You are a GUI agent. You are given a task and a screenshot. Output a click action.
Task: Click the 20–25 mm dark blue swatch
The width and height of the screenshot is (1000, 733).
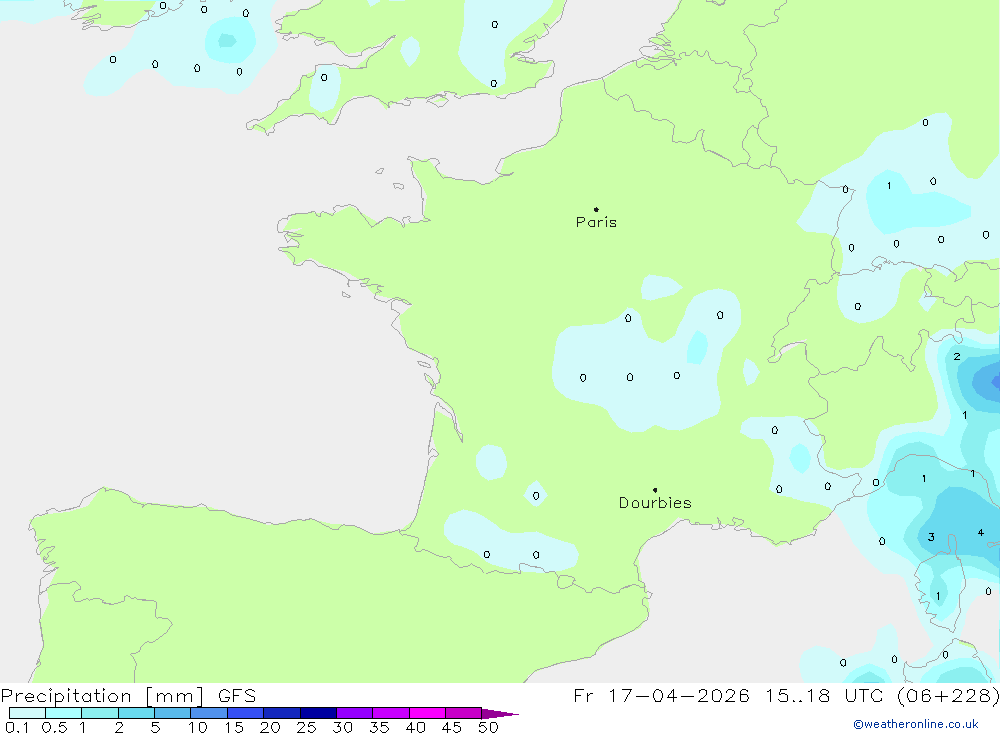coord(282,713)
